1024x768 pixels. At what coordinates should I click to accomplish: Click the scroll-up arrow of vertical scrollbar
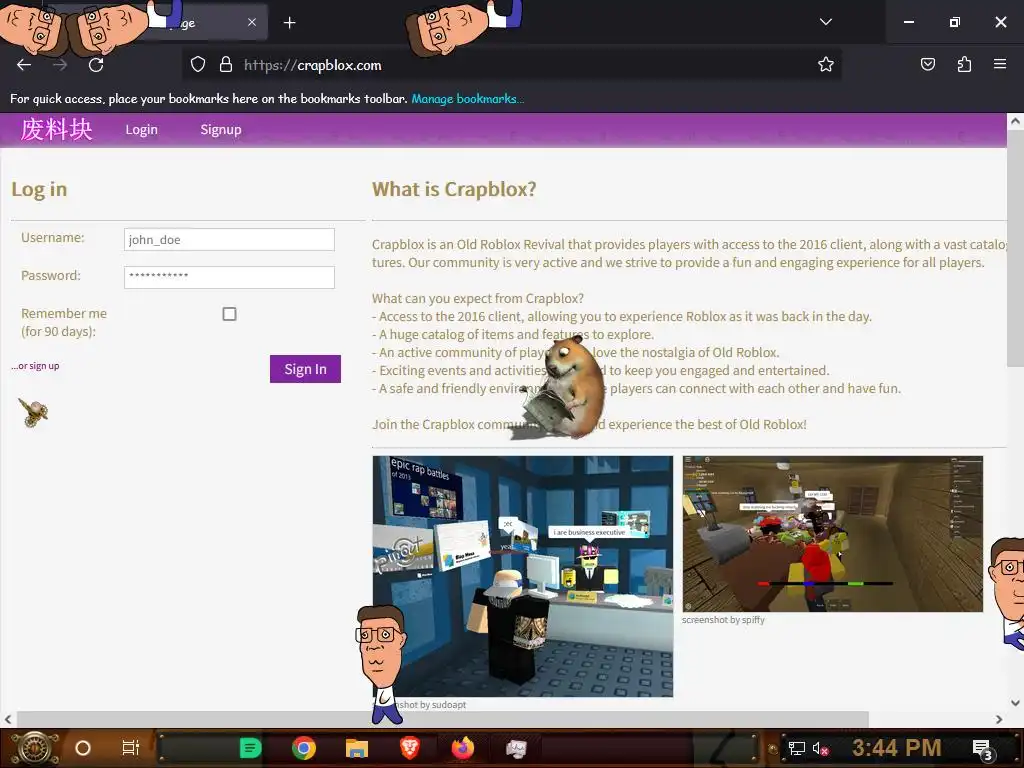(x=1015, y=121)
